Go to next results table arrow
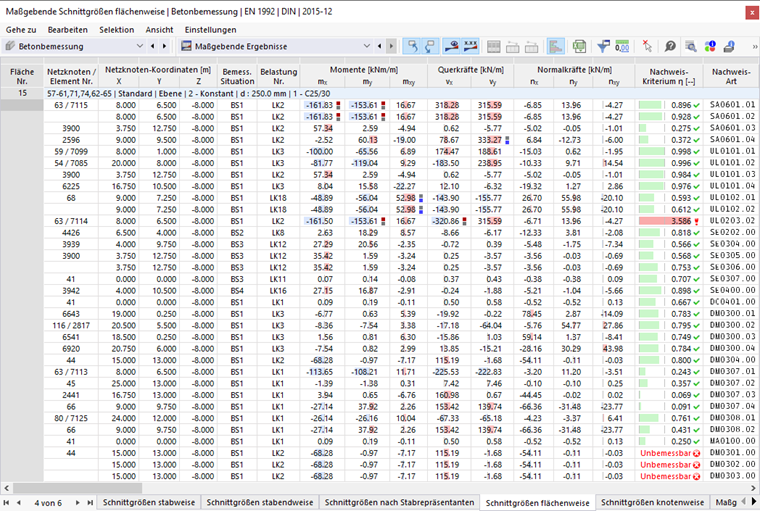Image resolution: width=760 pixels, height=511 pixels. click(391, 46)
